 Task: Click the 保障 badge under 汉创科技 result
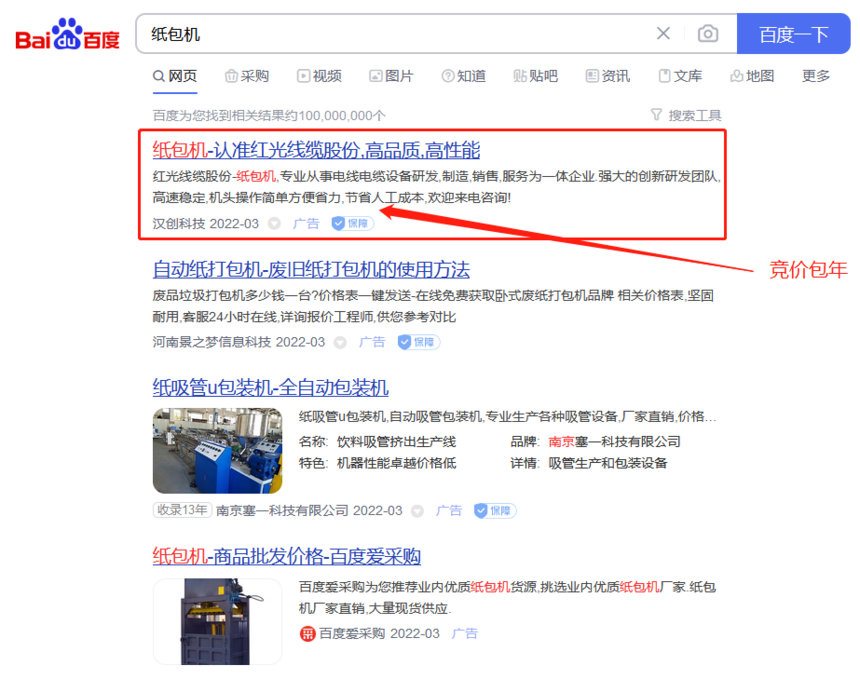point(352,224)
